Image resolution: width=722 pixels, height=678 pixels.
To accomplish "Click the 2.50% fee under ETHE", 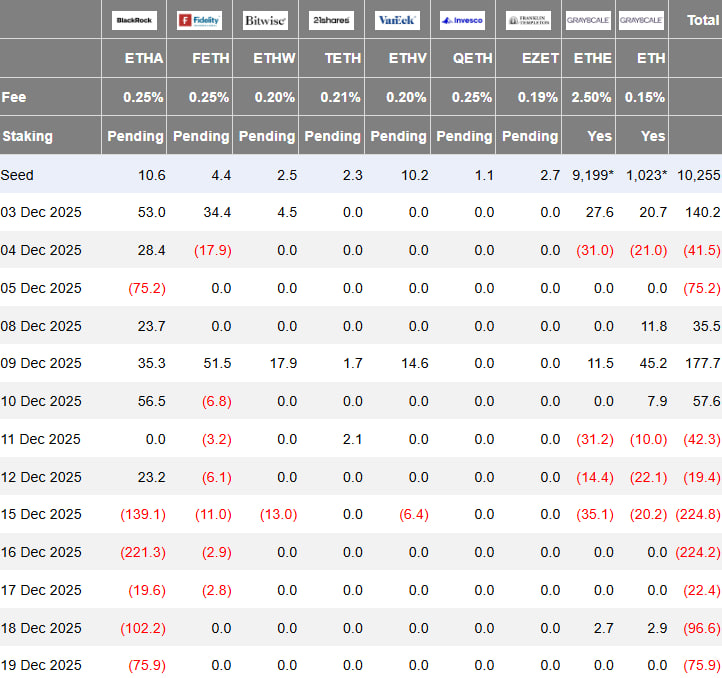I will coord(591,97).
